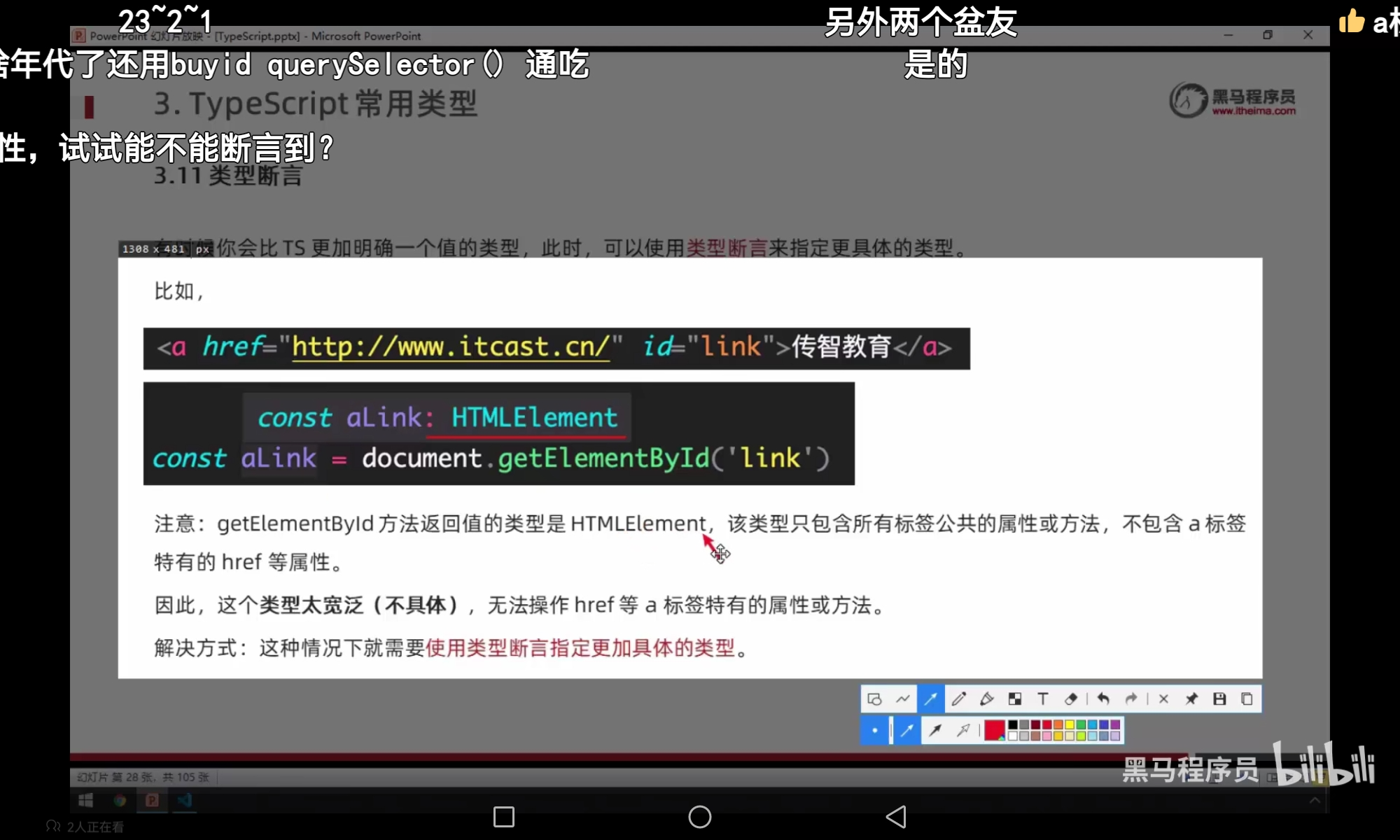Select the rectangle/ellipse shape tool
1400x840 pixels.
[874, 699]
